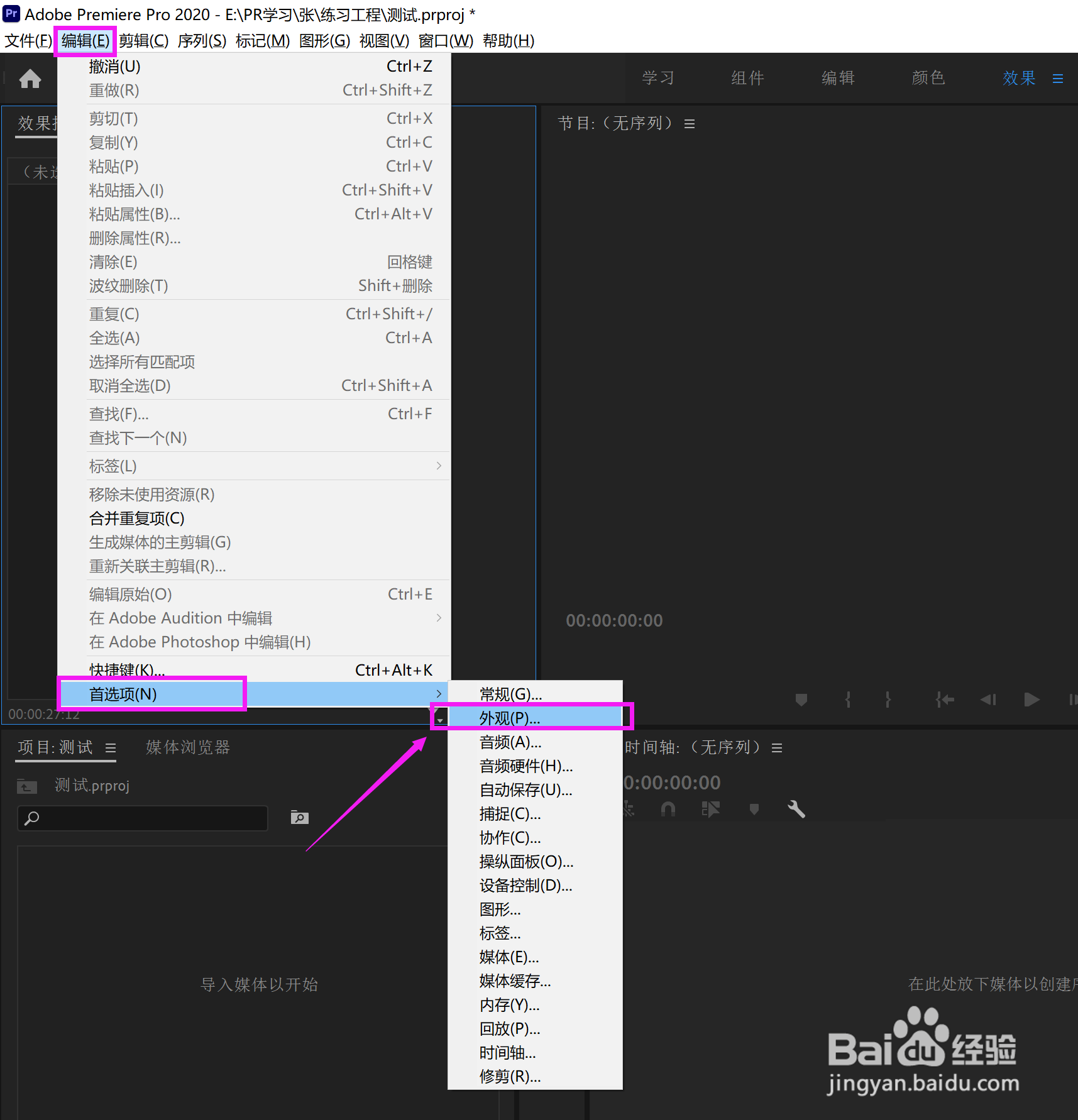This screenshot has width=1078, height=1120.
Task: Open 操纵面板(O)... preferences
Action: [x=535, y=862]
